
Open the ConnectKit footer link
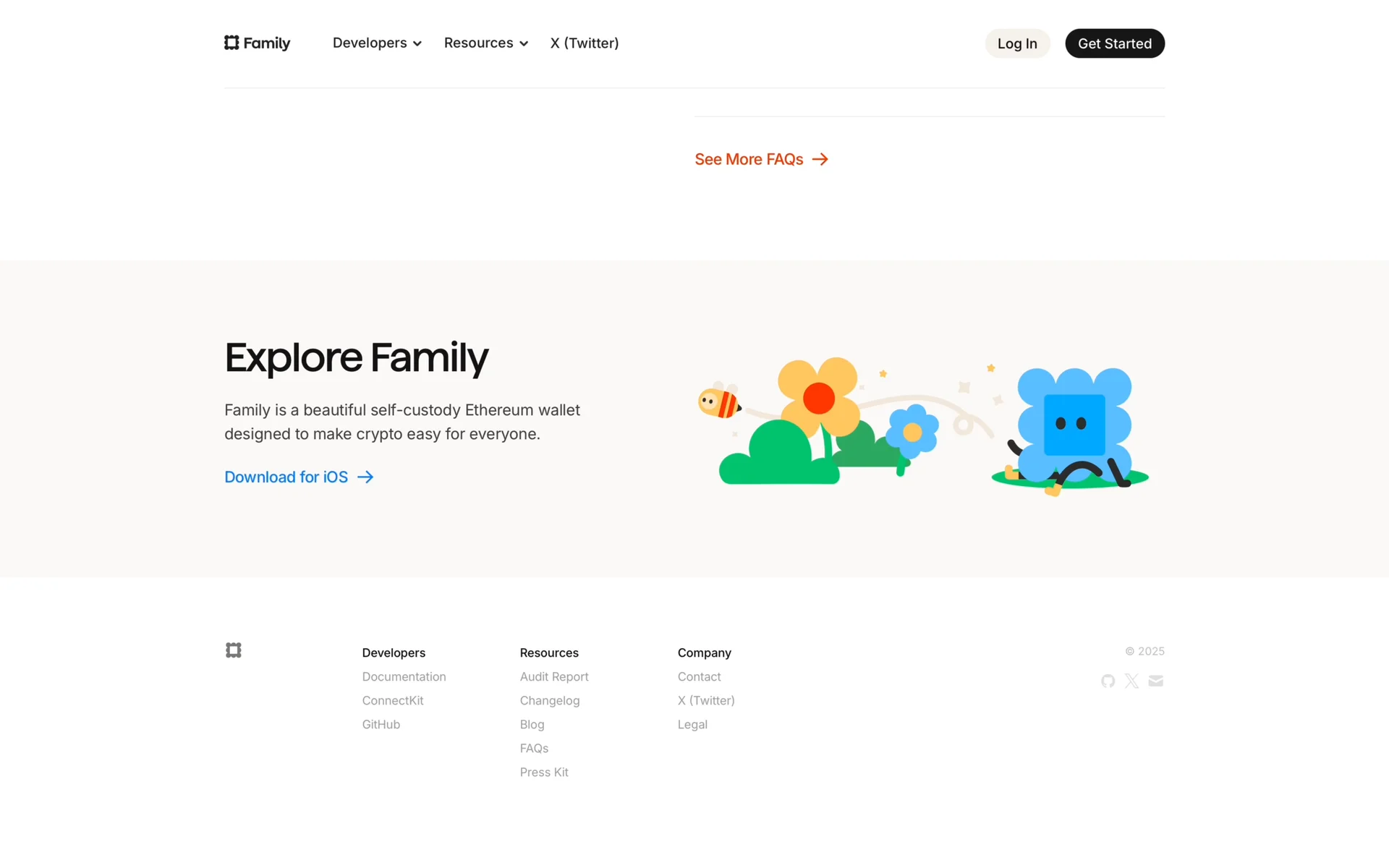(393, 700)
